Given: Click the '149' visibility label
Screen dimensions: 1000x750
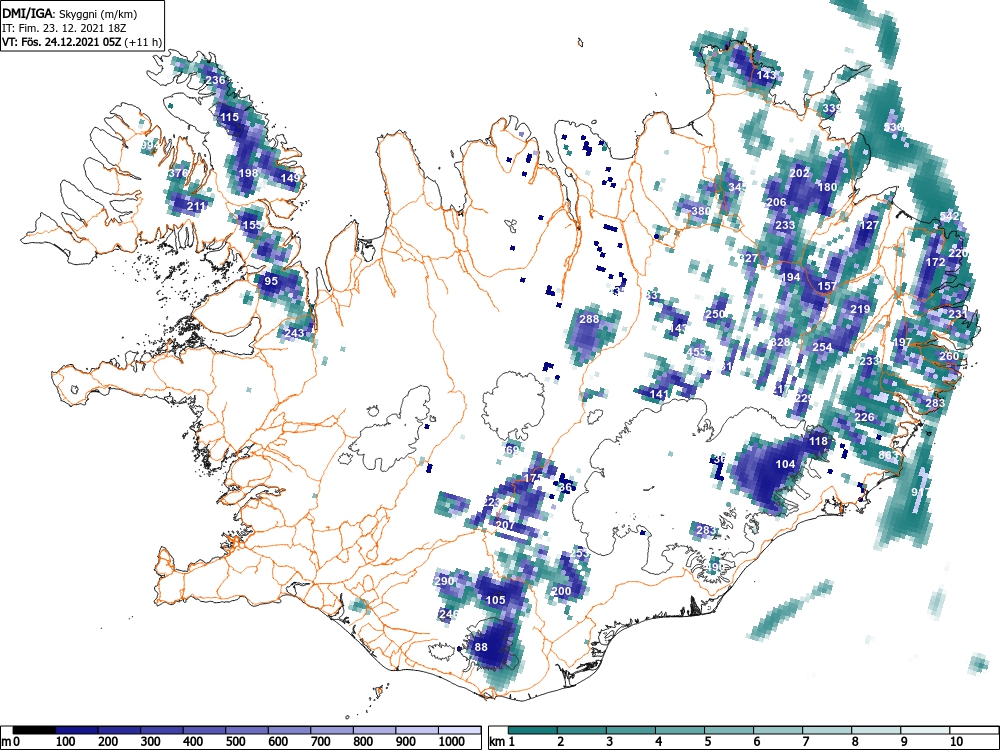Looking at the screenshot, I should pos(290,178).
